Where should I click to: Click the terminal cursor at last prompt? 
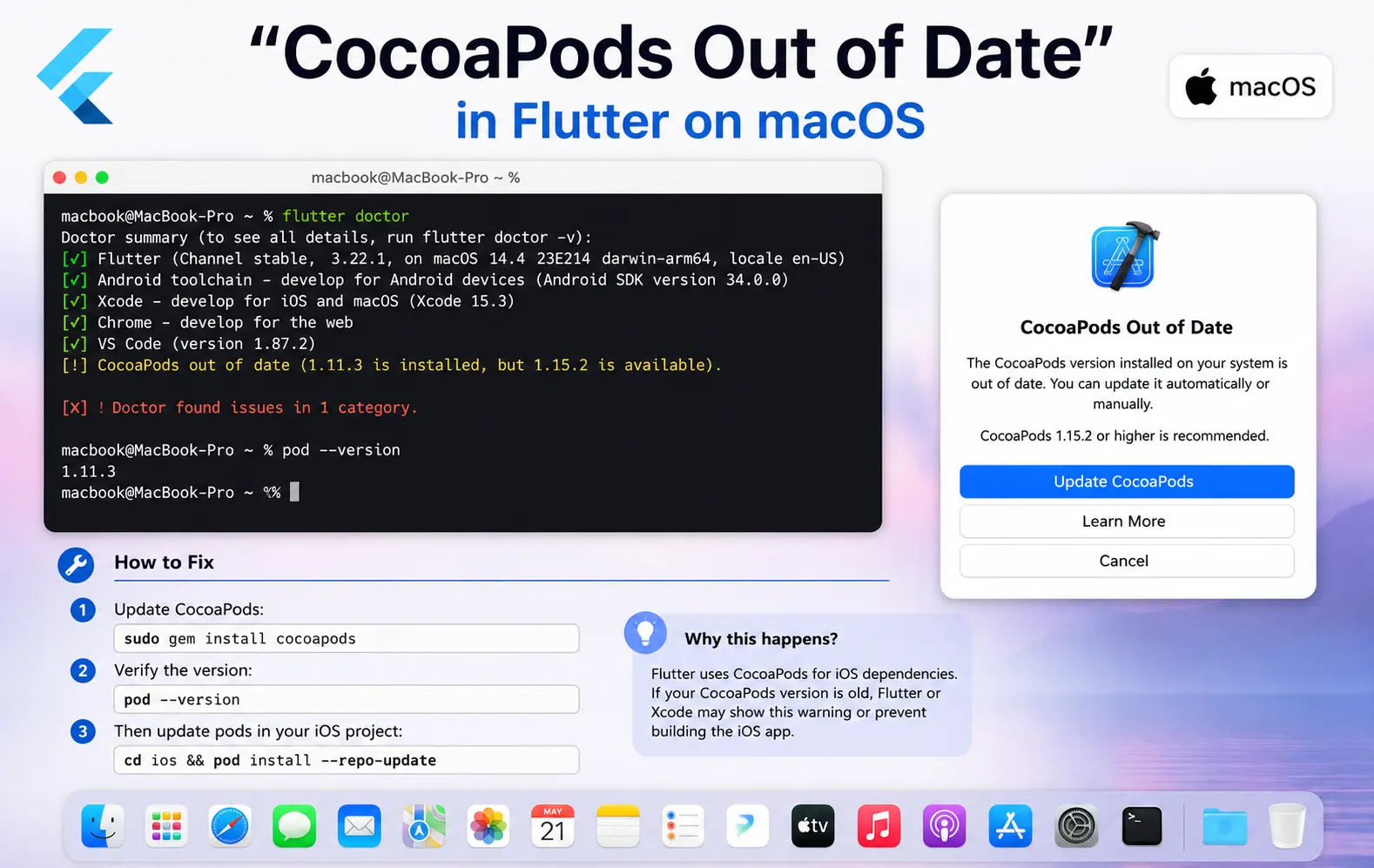pyautogui.click(x=294, y=492)
